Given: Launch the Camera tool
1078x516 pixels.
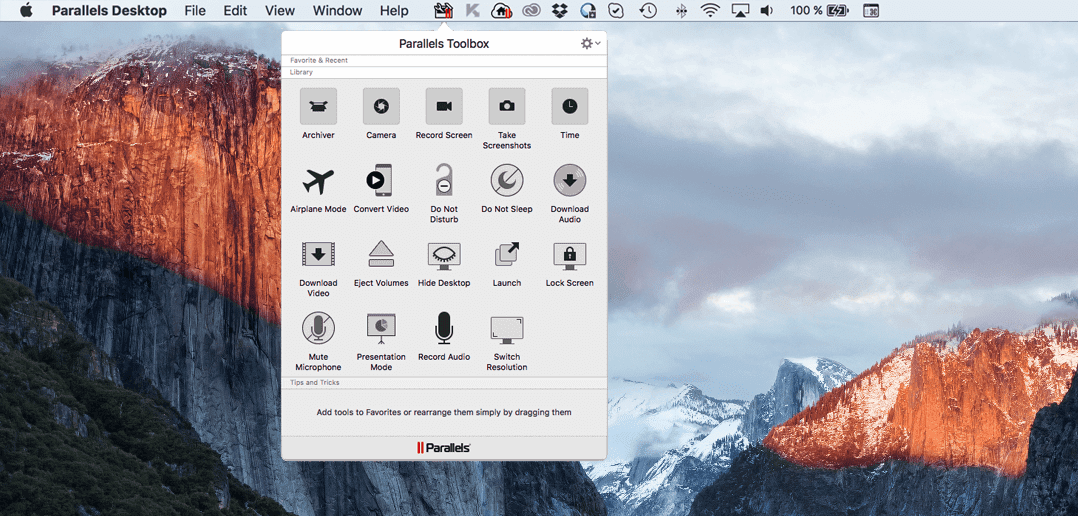Looking at the screenshot, I should pos(381,106).
